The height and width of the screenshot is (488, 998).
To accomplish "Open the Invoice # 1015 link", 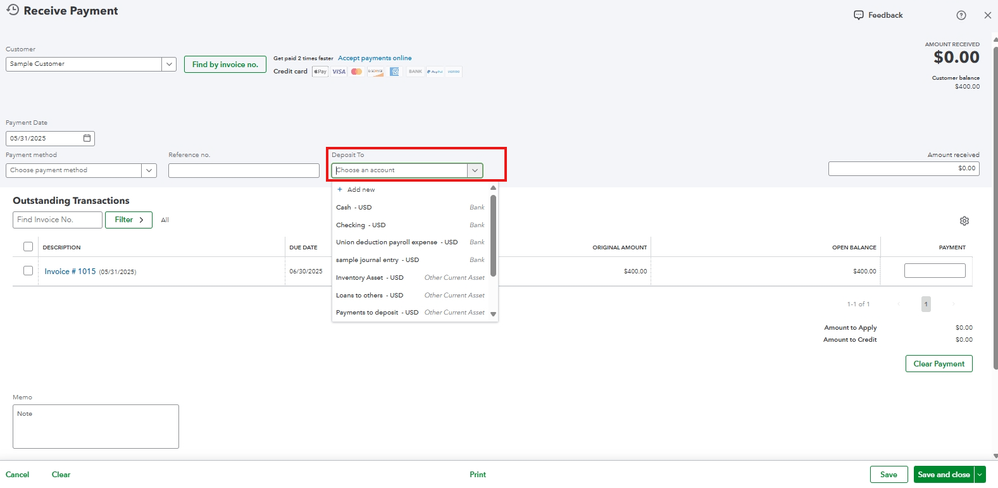I will pyautogui.click(x=70, y=272).
